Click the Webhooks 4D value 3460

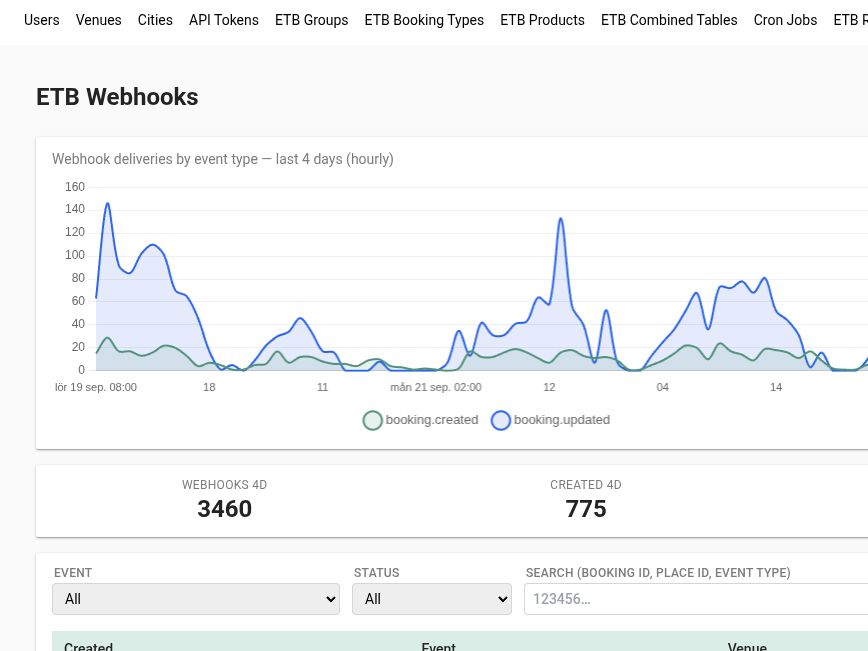225,509
